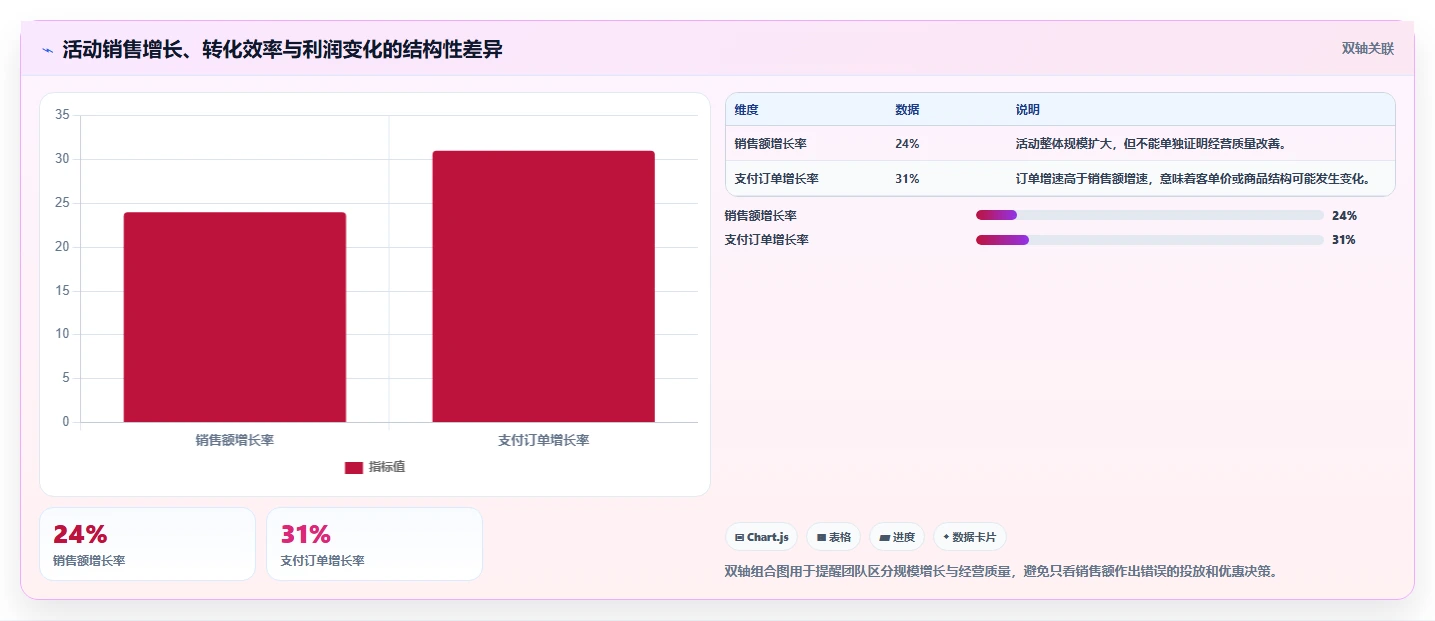Click the icon in the 数据卡片 chip

946,537
